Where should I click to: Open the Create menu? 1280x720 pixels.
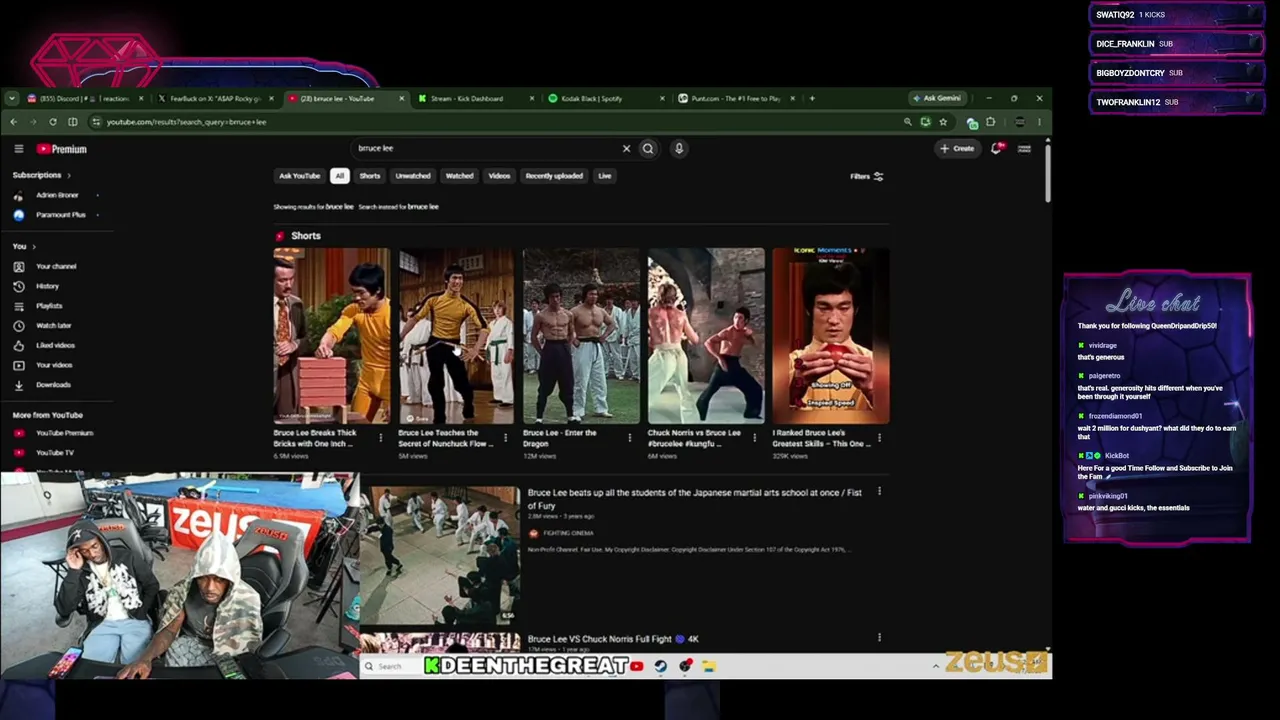tap(957, 149)
